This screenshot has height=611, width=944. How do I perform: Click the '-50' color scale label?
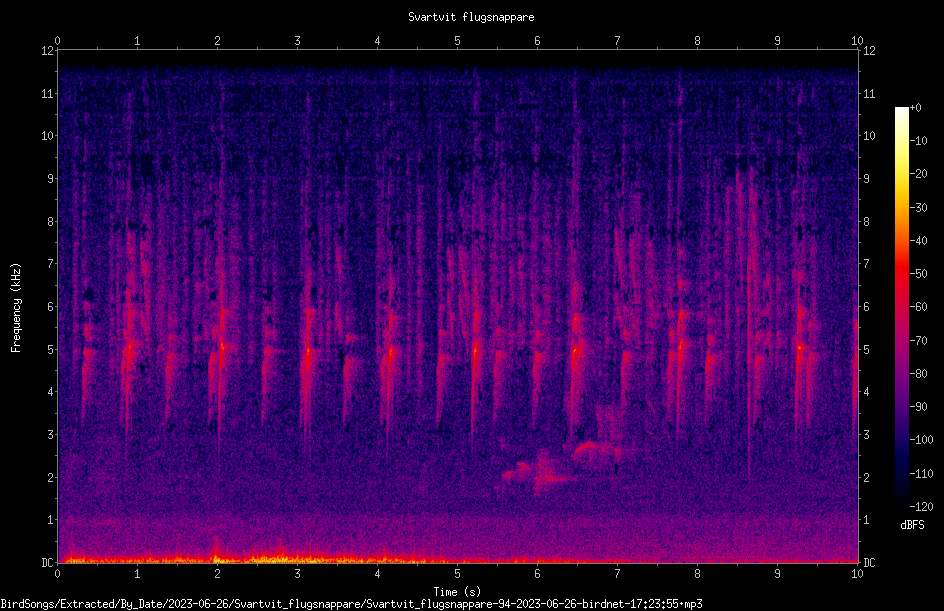(919, 274)
